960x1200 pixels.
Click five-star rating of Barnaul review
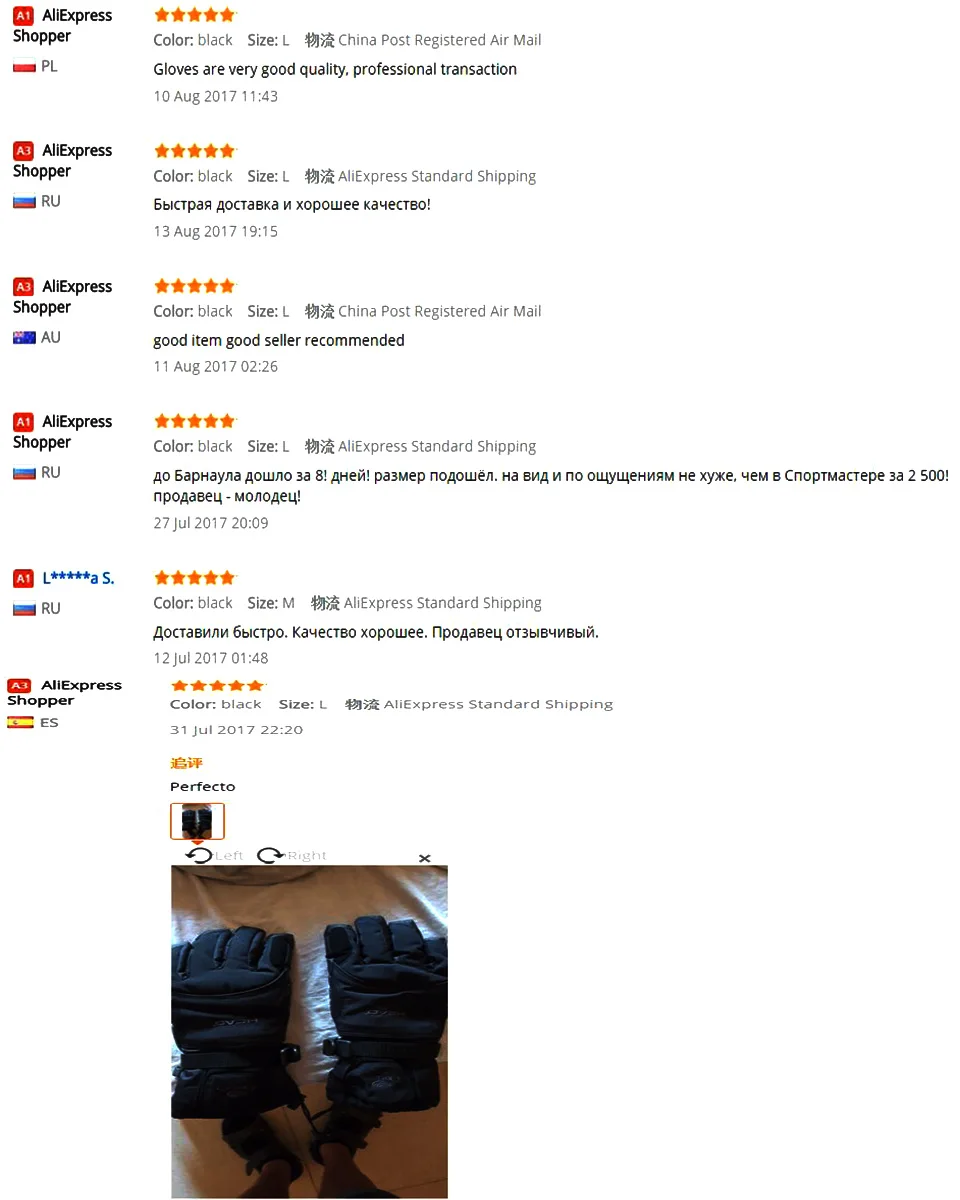(x=195, y=421)
